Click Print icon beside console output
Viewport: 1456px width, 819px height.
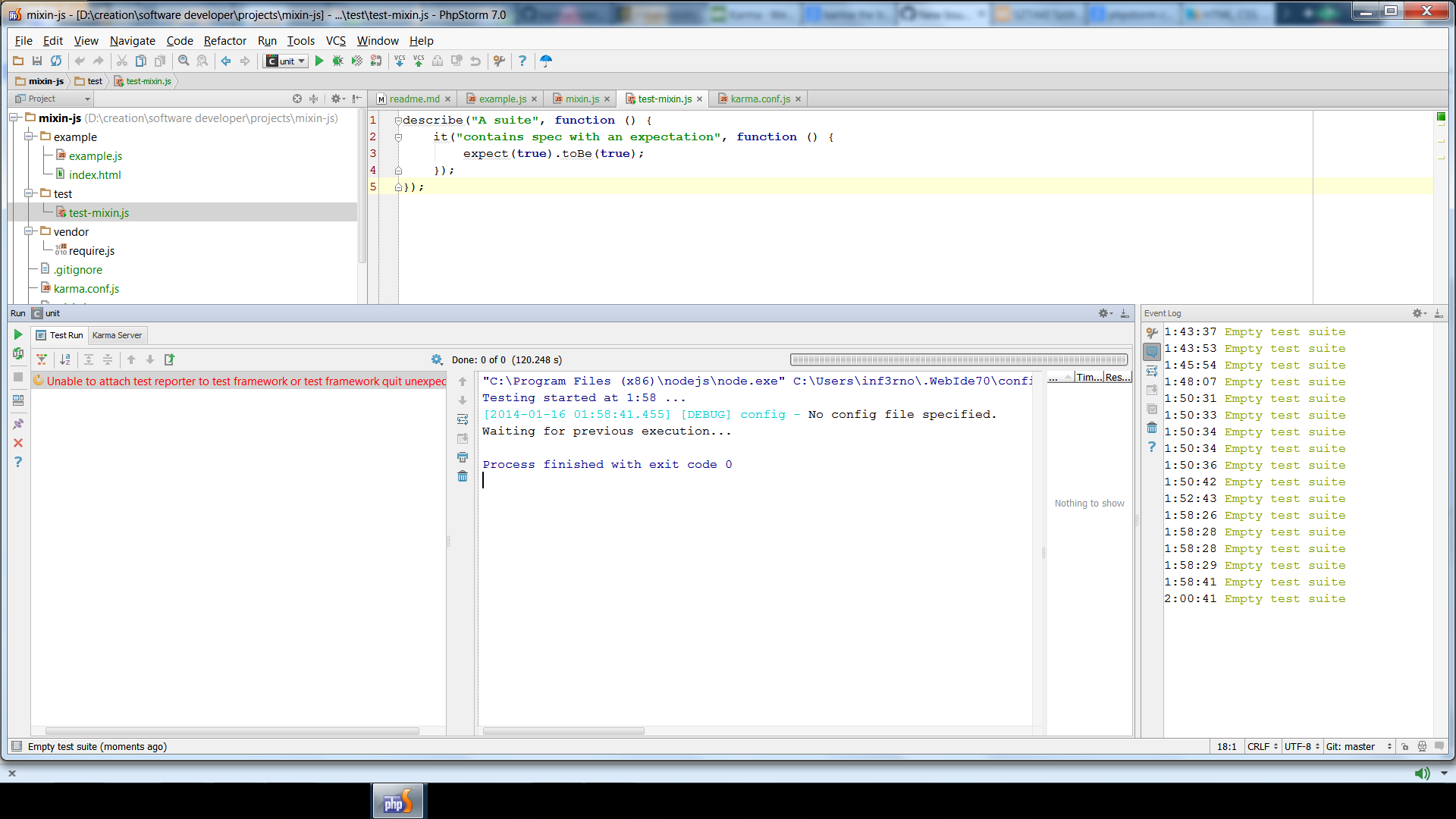(x=463, y=457)
